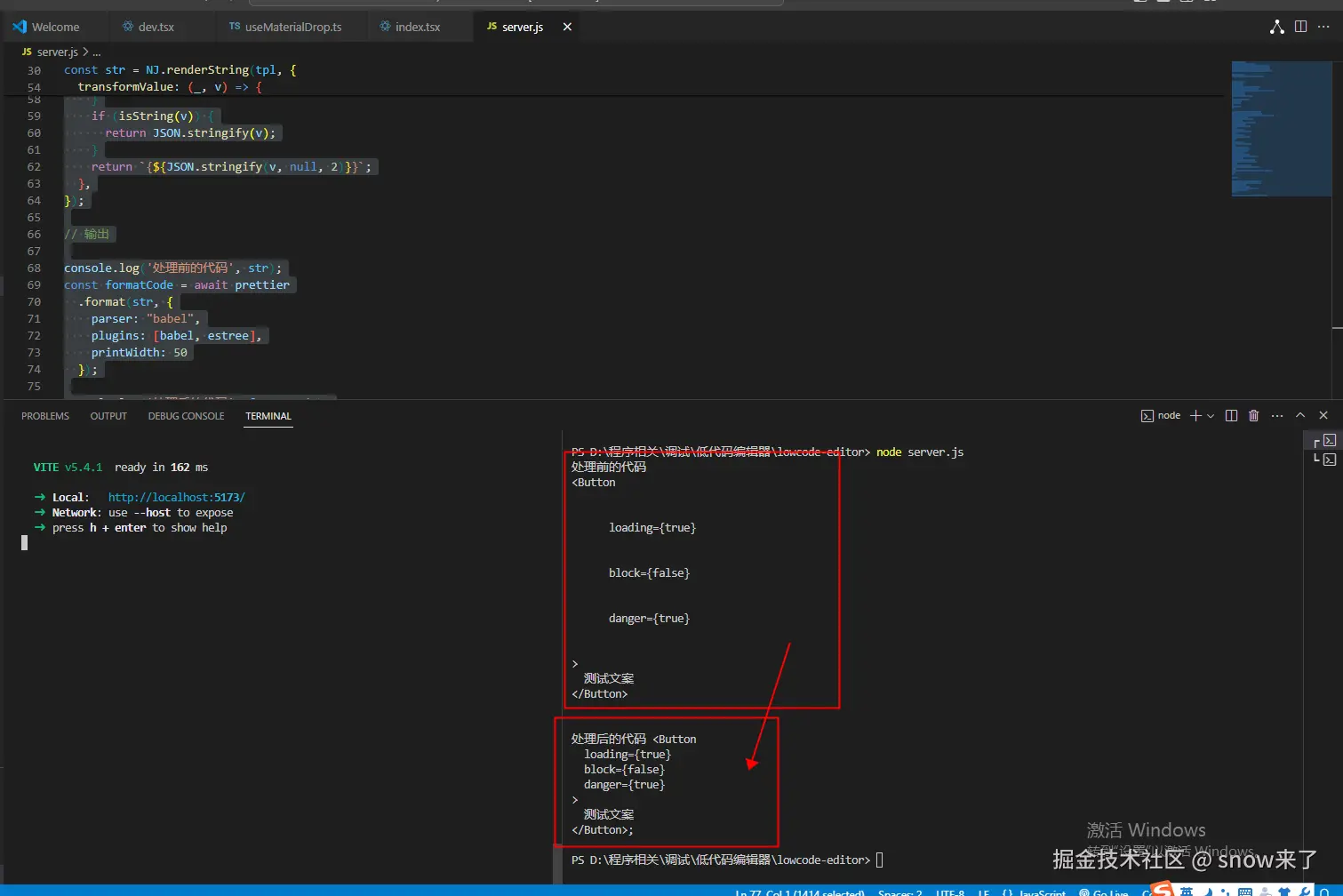Click the '// 输出' comment line
Screen dimensions: 1343x896
86,235
